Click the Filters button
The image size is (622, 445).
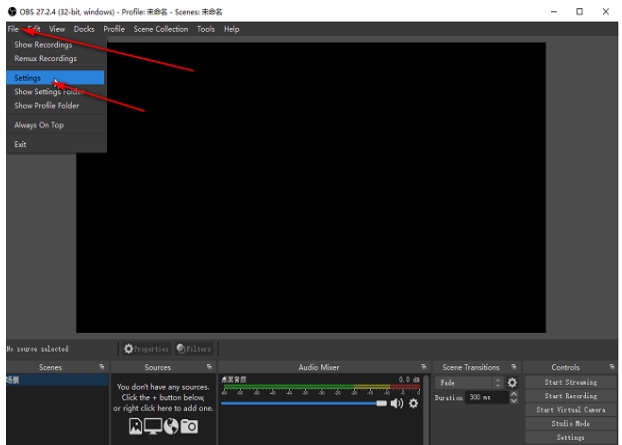click(194, 349)
